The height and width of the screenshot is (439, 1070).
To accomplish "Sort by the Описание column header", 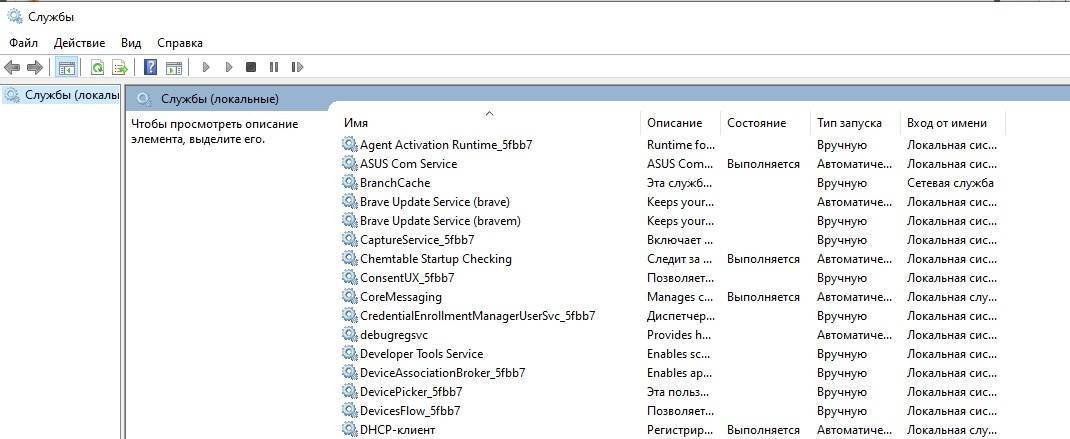I will pyautogui.click(x=681, y=123).
